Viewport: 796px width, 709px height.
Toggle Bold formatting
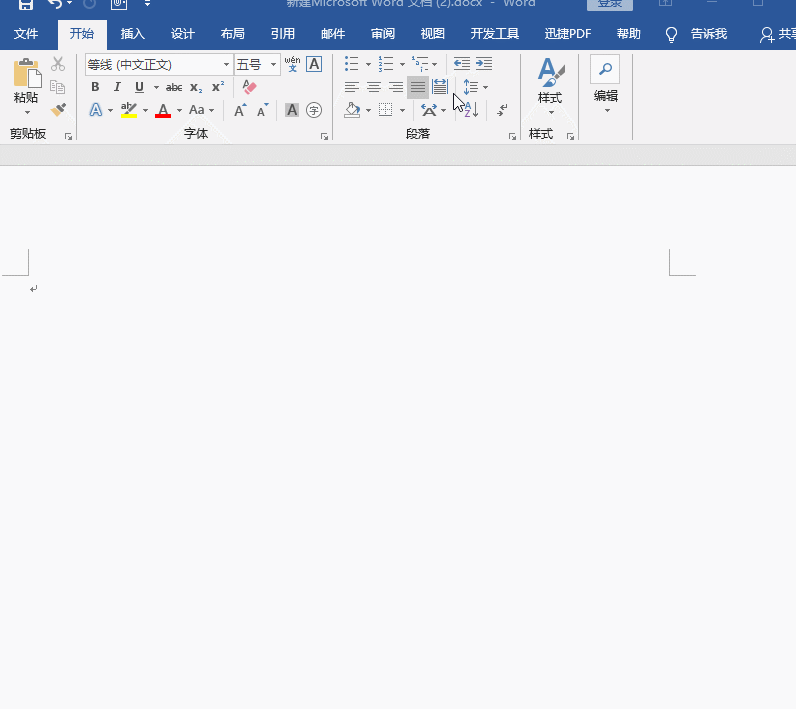pos(95,87)
